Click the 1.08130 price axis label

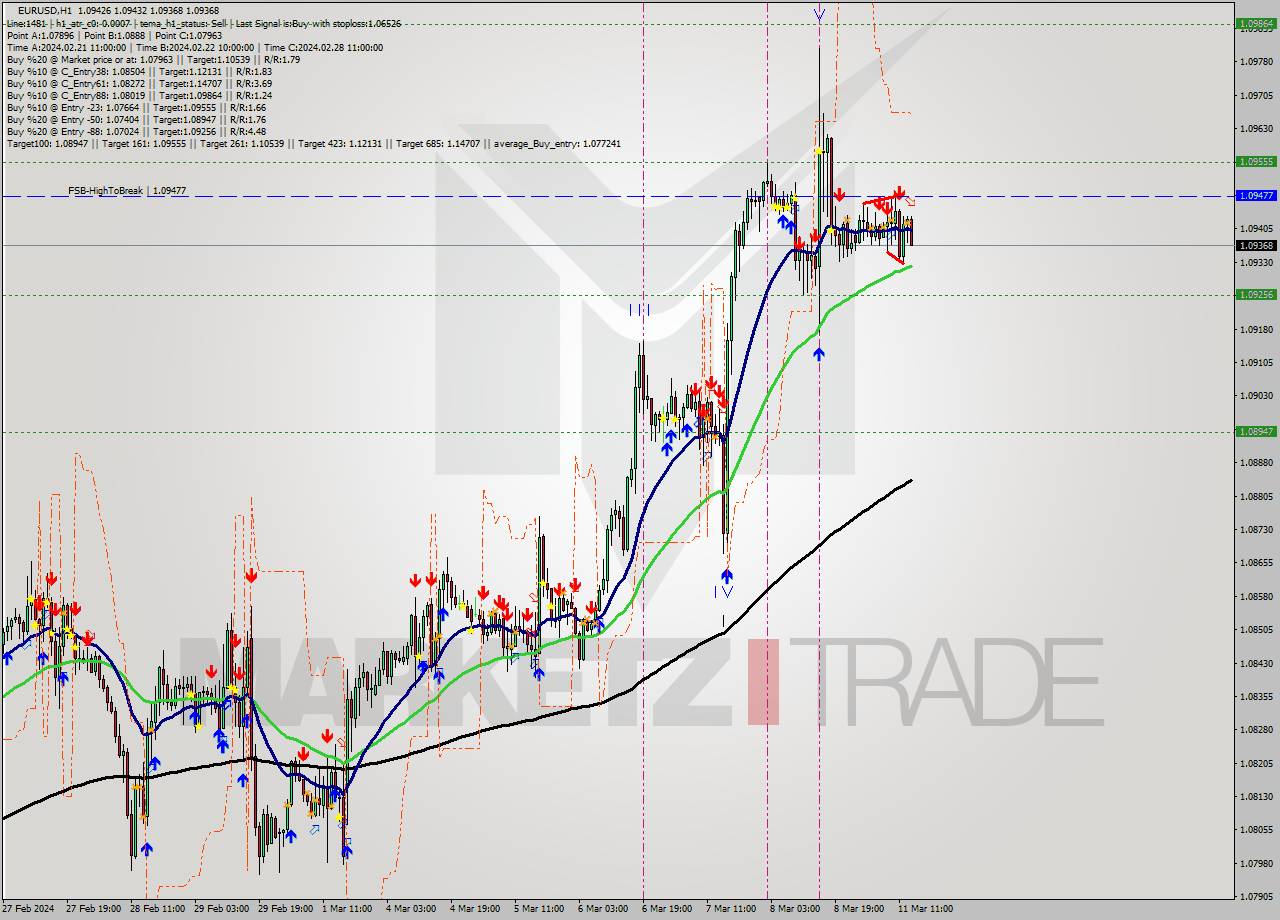click(1255, 796)
